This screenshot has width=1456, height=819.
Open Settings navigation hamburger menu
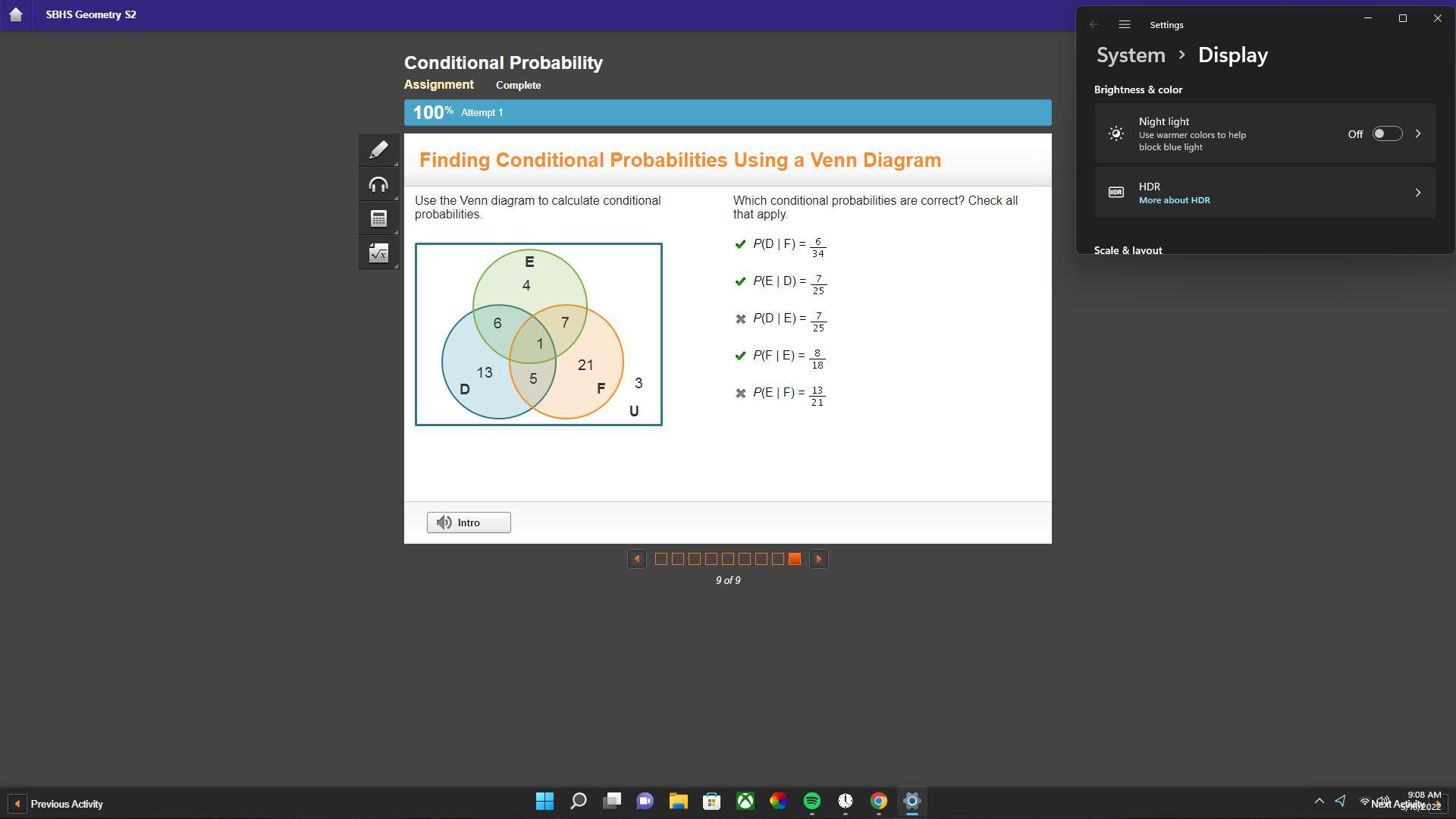tap(1125, 25)
